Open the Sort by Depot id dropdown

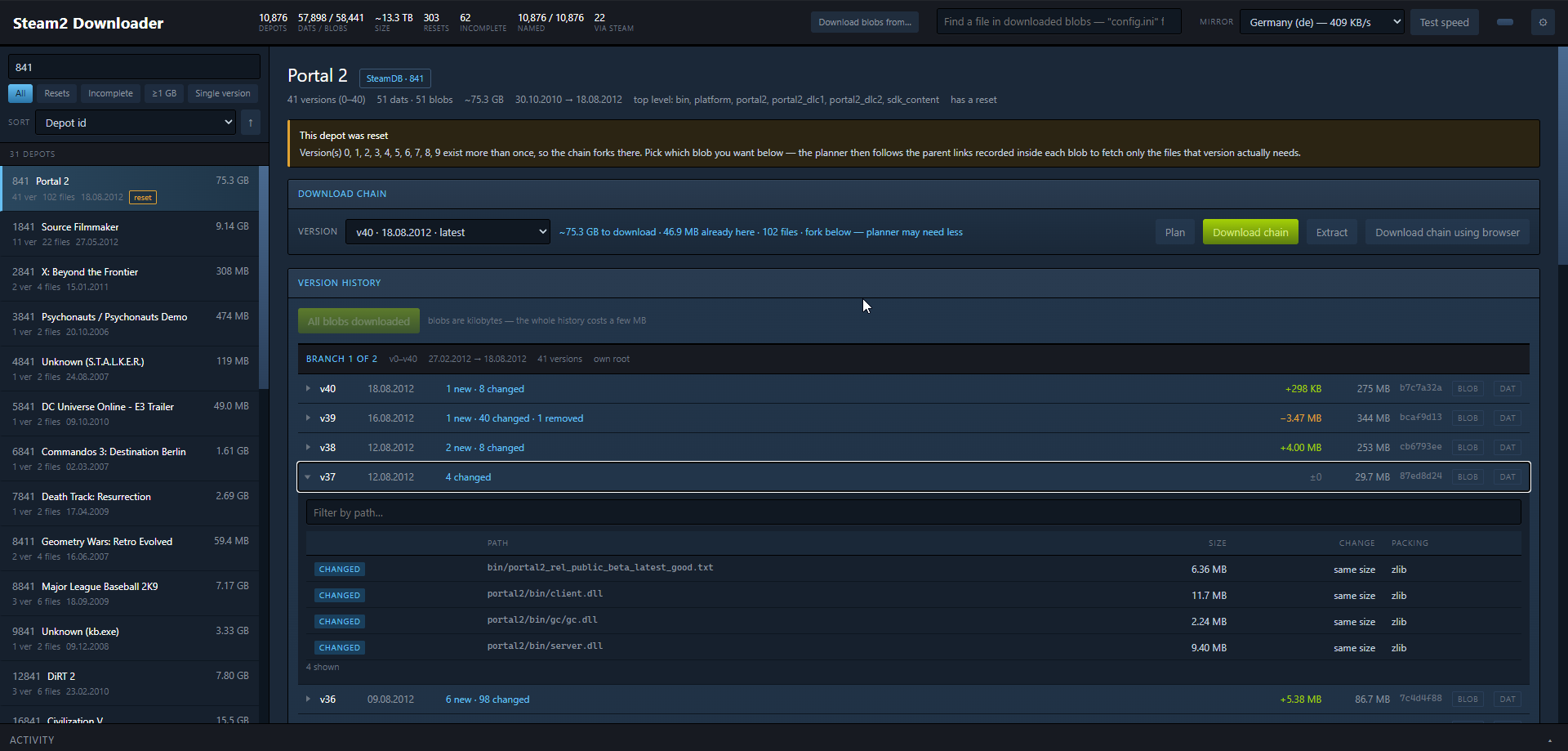[136, 123]
